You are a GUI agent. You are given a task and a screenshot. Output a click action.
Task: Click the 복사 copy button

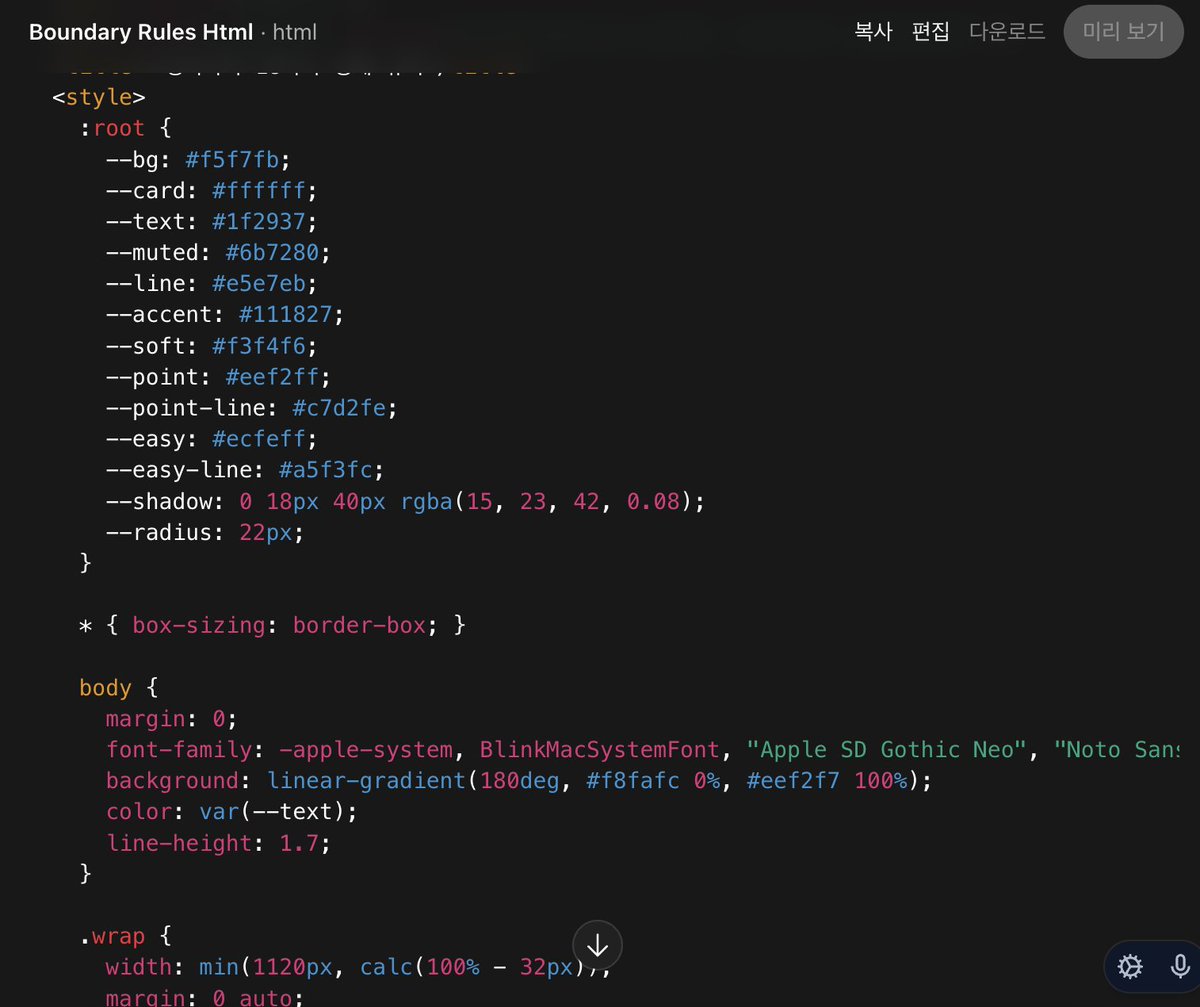(872, 31)
